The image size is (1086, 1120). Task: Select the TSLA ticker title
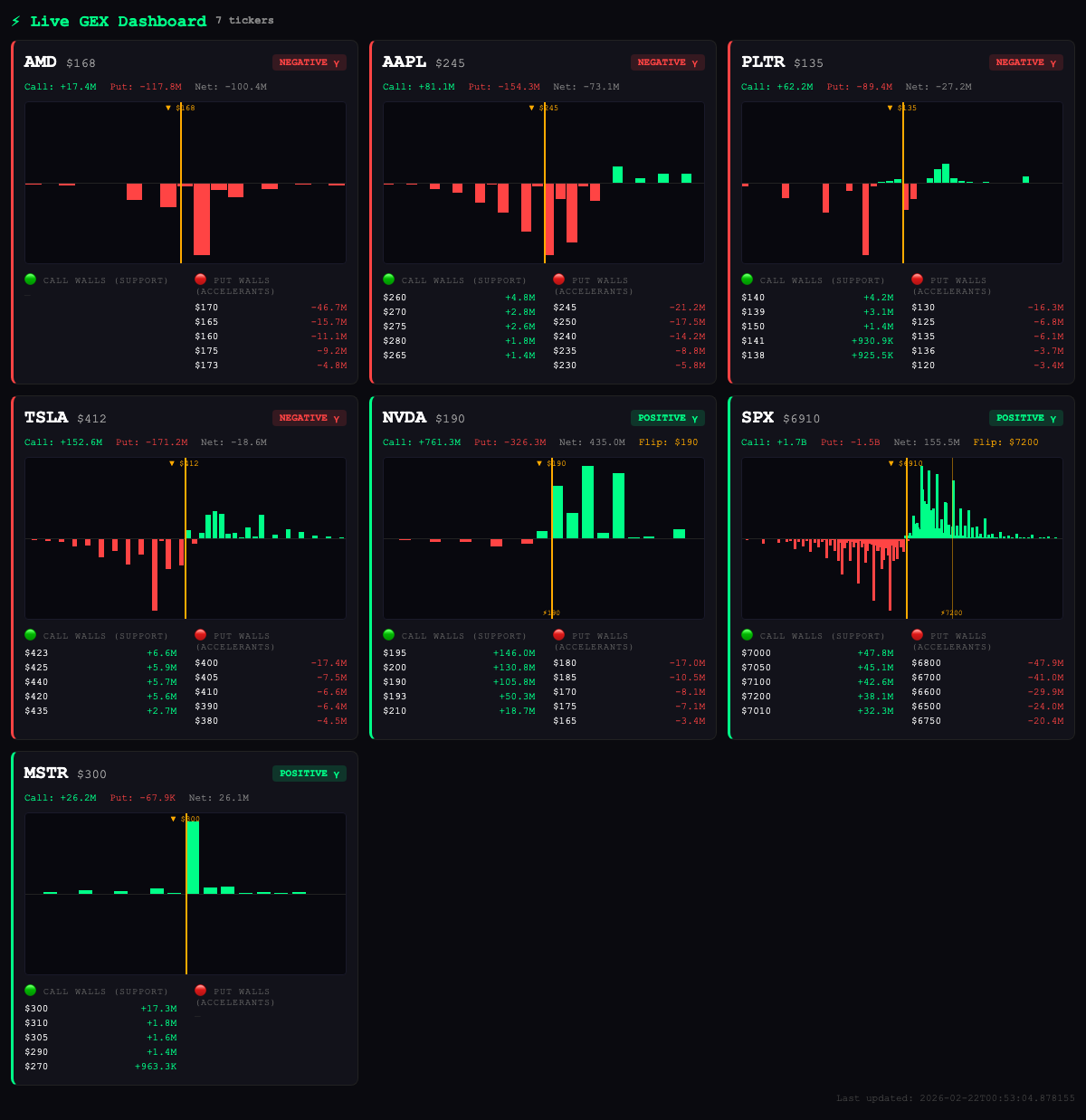pyautogui.click(x=46, y=417)
